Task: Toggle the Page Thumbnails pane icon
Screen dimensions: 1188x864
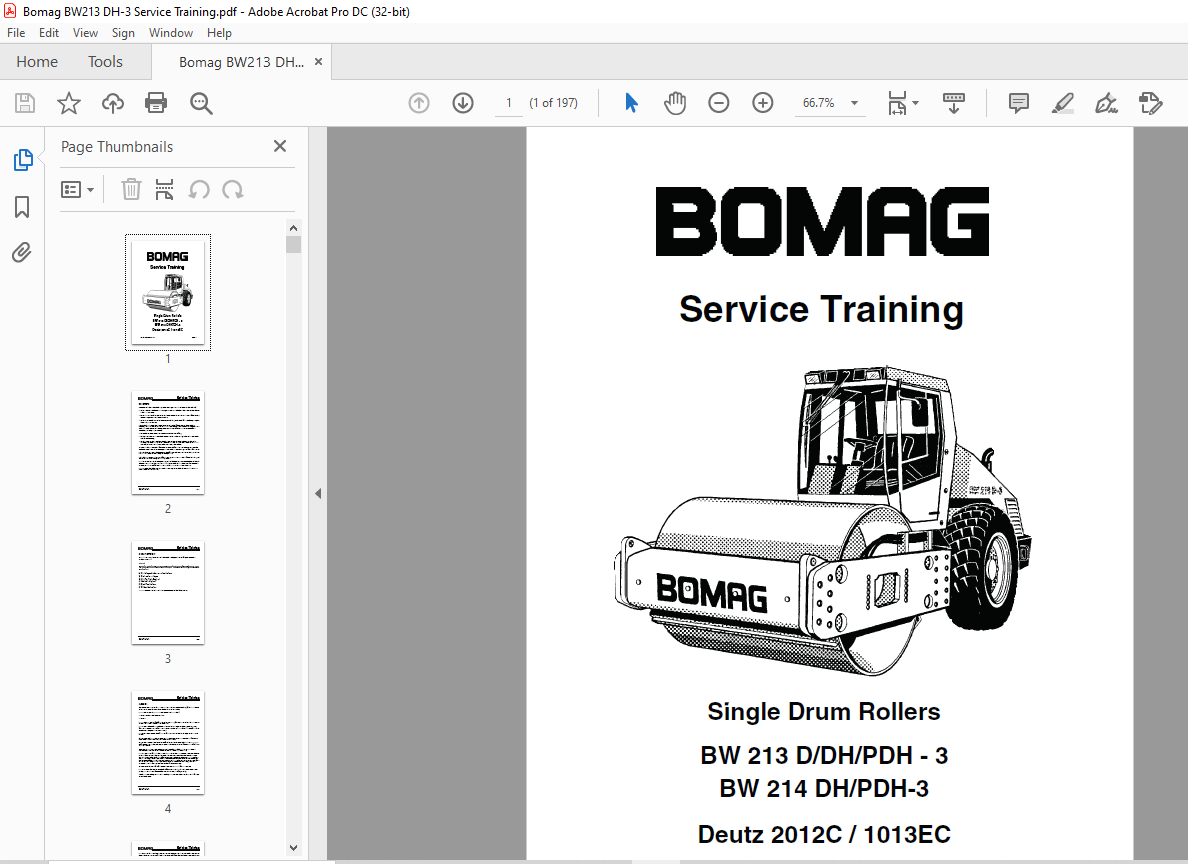Action: (23, 160)
